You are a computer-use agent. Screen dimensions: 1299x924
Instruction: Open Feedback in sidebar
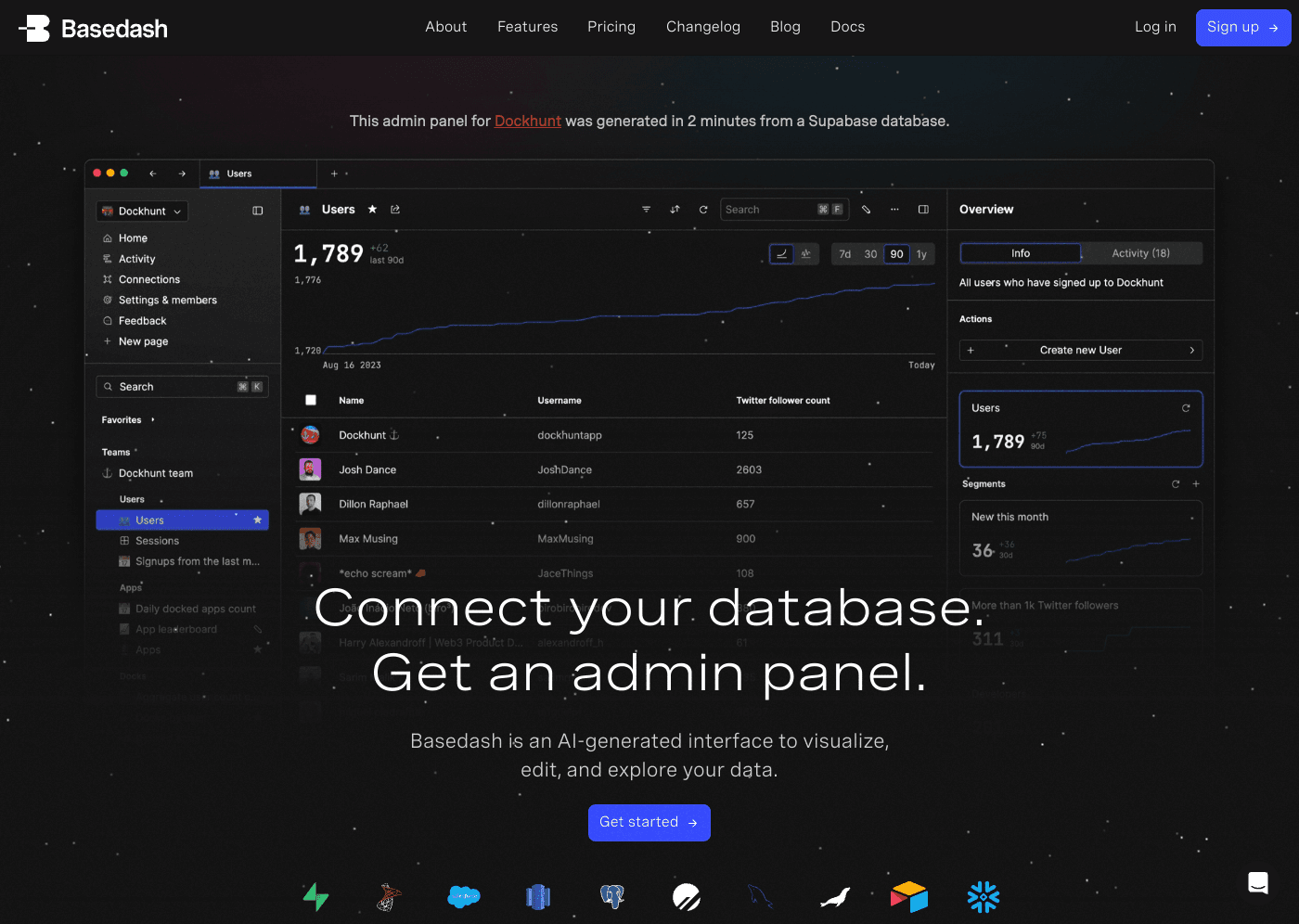pyautogui.click(x=142, y=321)
